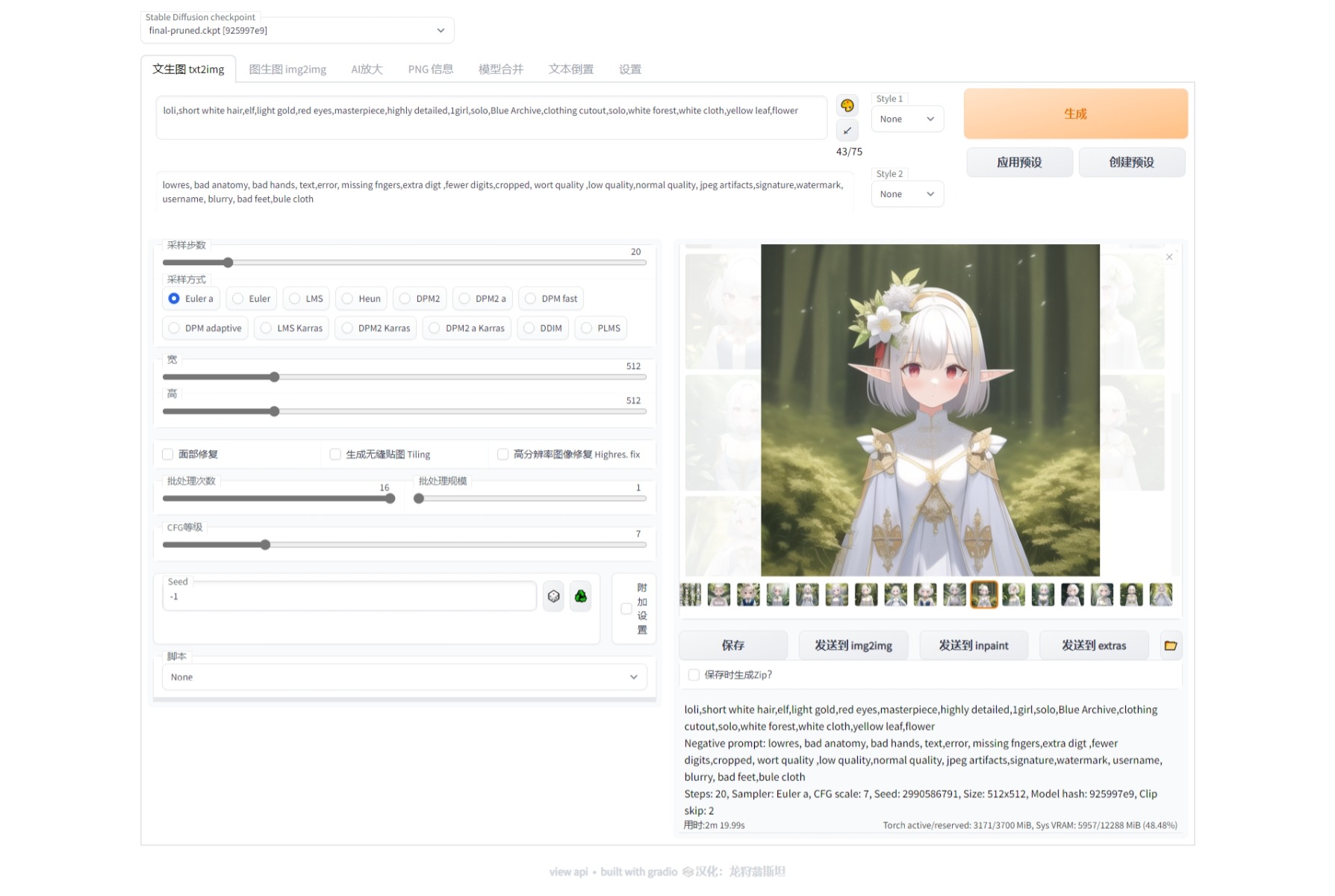Switch to the AI放大 tab
This screenshot has width=1335, height=896.
click(x=367, y=69)
